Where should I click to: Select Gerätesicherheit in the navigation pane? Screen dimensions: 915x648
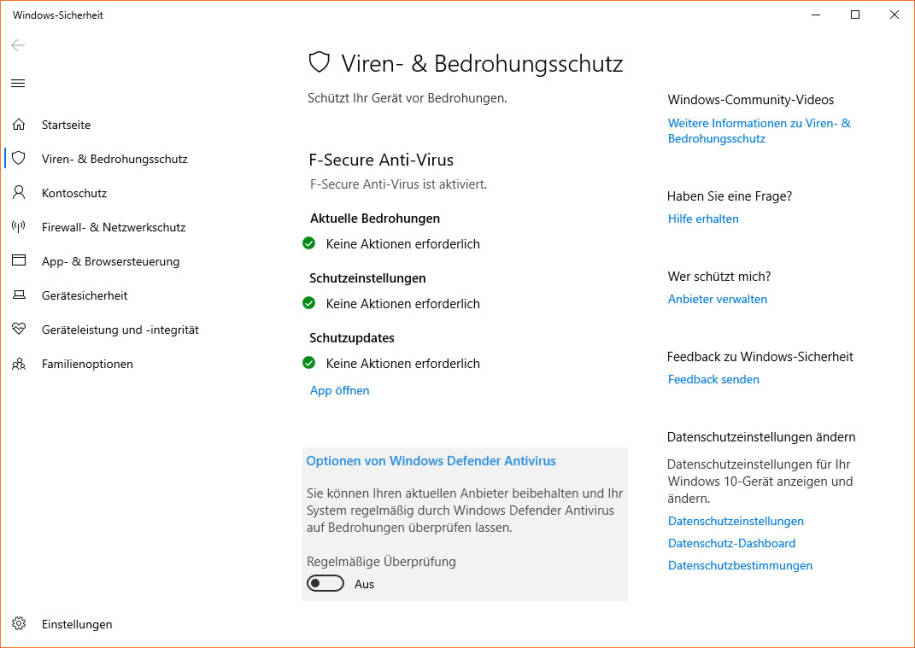86,295
